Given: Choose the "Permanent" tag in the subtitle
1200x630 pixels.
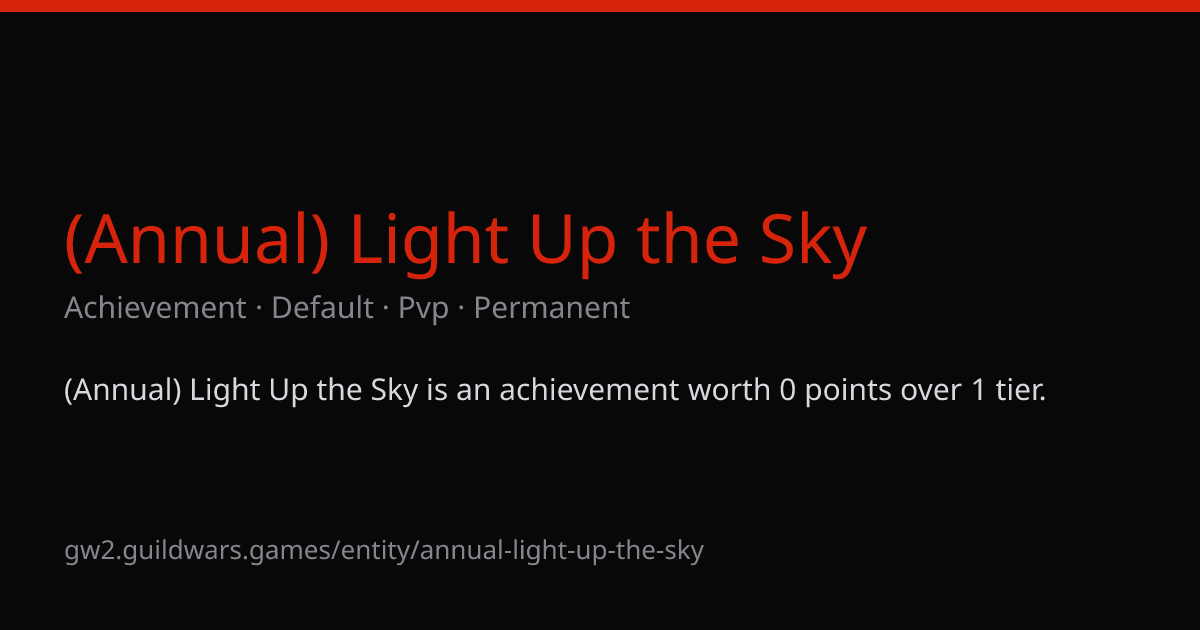Looking at the screenshot, I should pyautogui.click(x=551, y=308).
